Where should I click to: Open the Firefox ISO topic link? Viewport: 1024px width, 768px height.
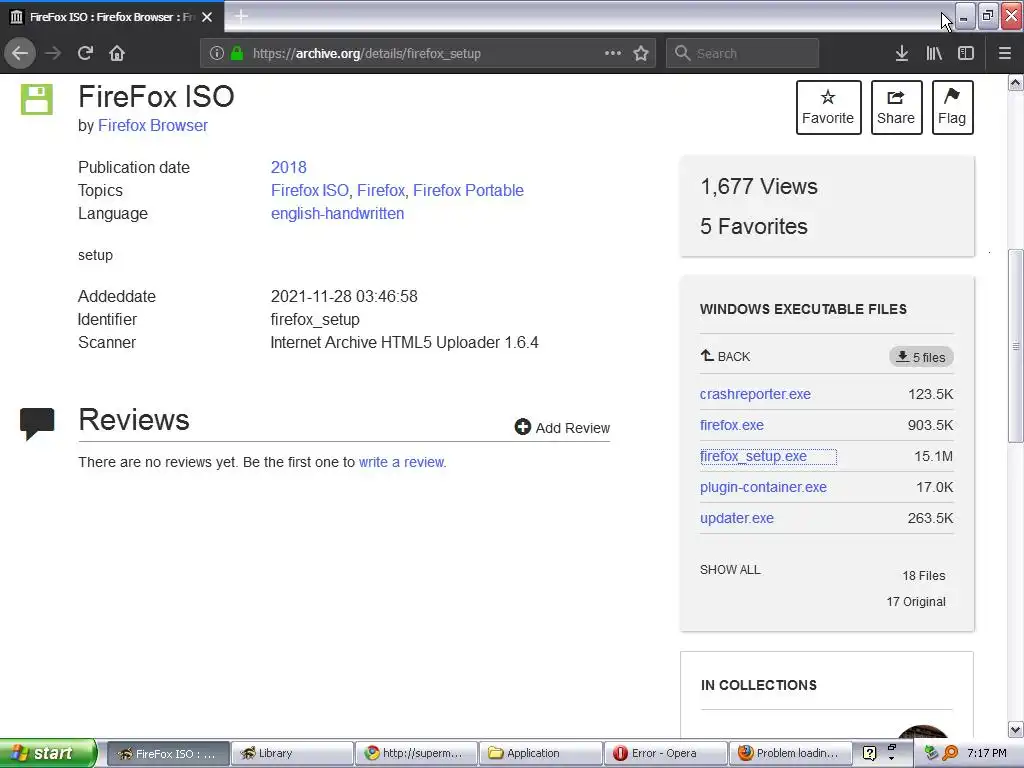coord(310,190)
